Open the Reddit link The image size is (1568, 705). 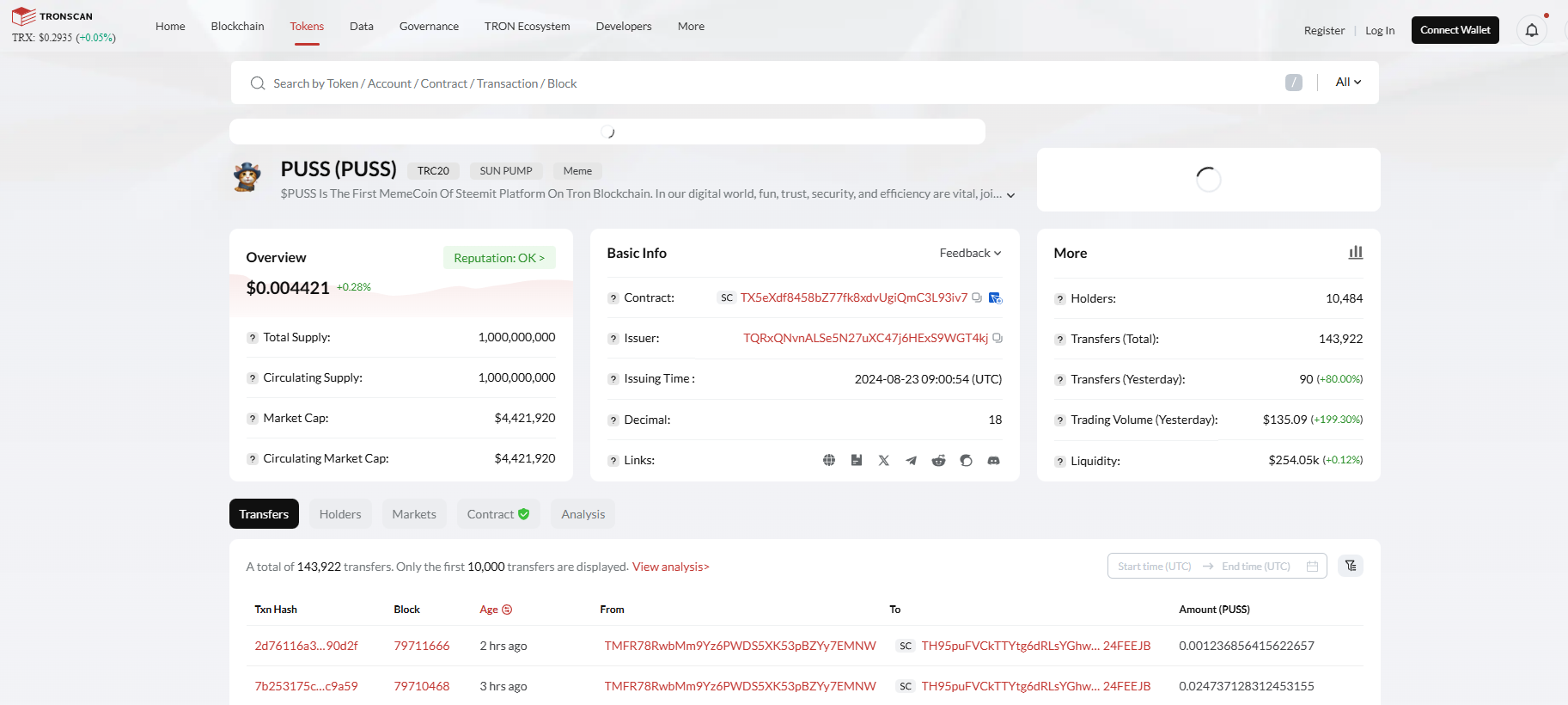[939, 460]
